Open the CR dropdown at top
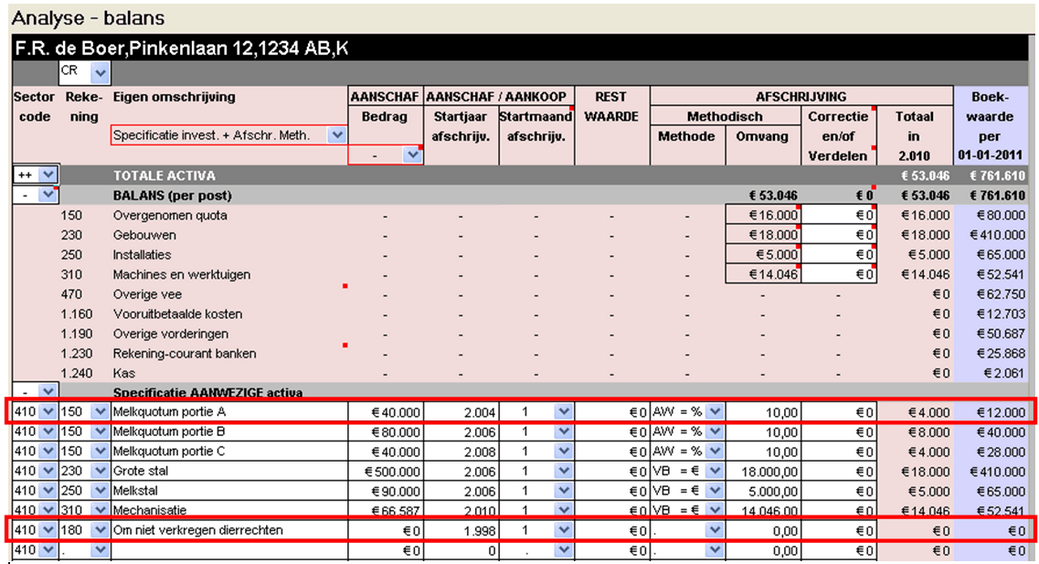 (99, 73)
